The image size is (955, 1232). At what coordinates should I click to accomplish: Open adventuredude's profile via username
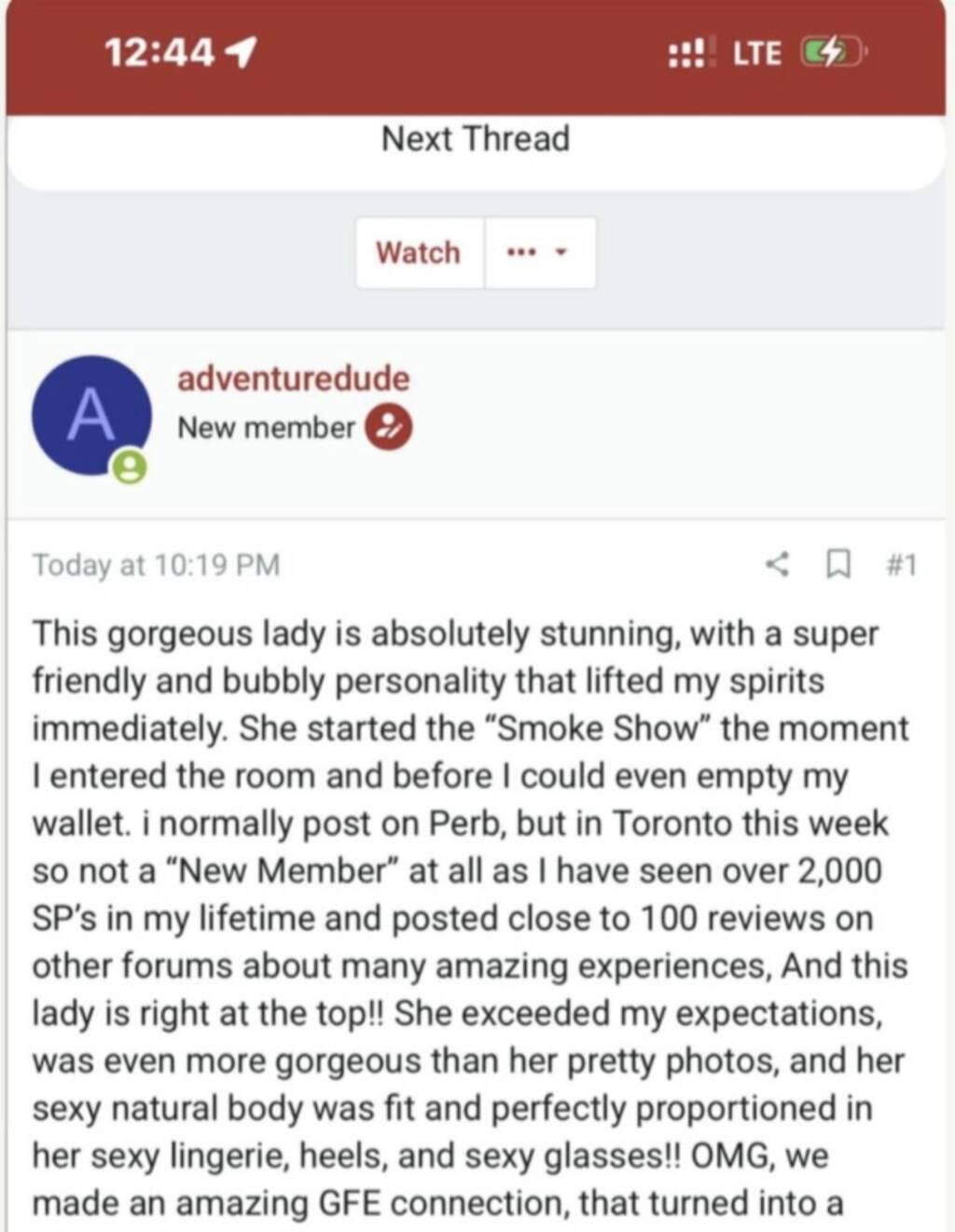(293, 379)
